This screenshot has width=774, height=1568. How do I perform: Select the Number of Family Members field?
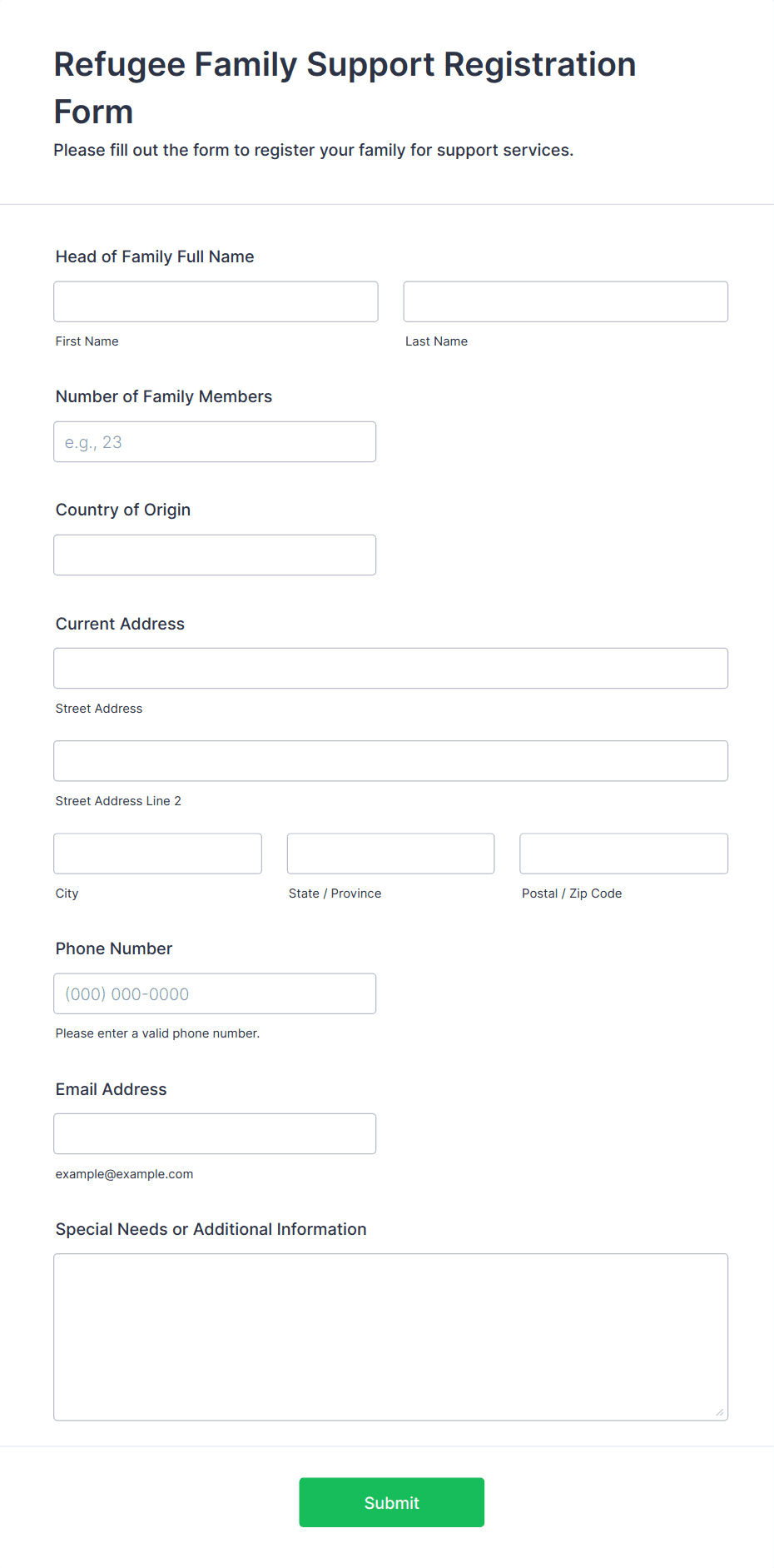215,442
